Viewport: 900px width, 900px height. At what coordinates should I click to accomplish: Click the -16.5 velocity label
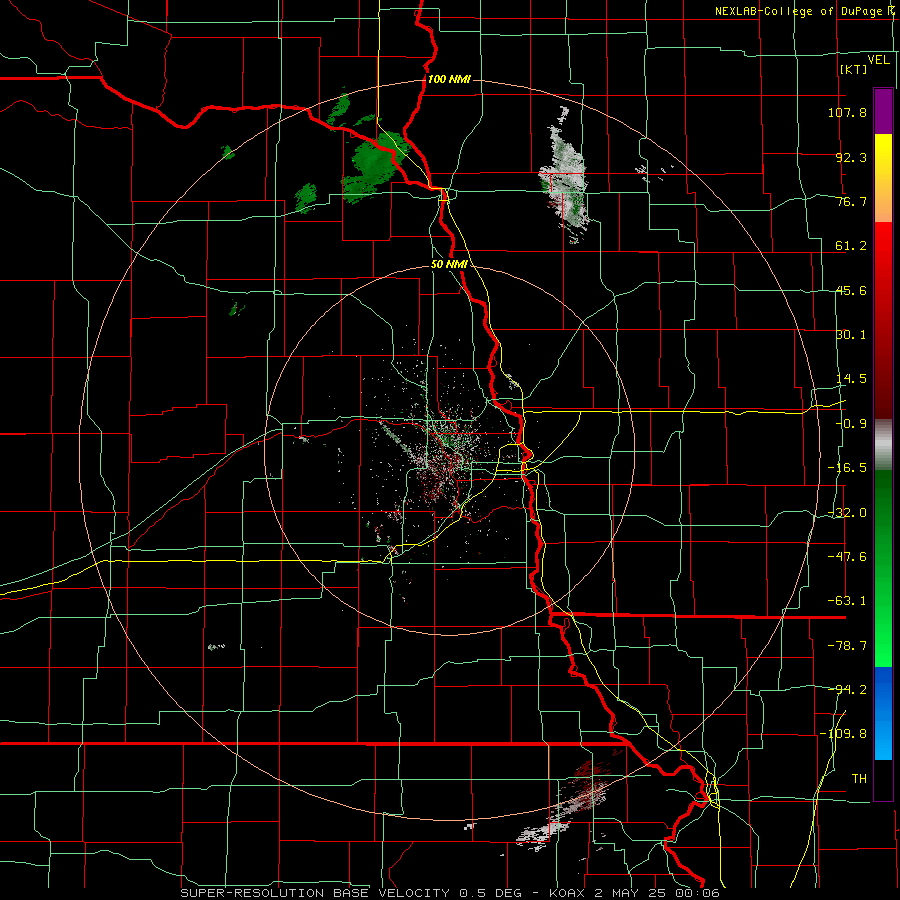(x=847, y=468)
